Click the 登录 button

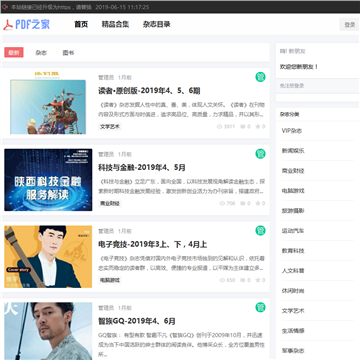(350, 25)
